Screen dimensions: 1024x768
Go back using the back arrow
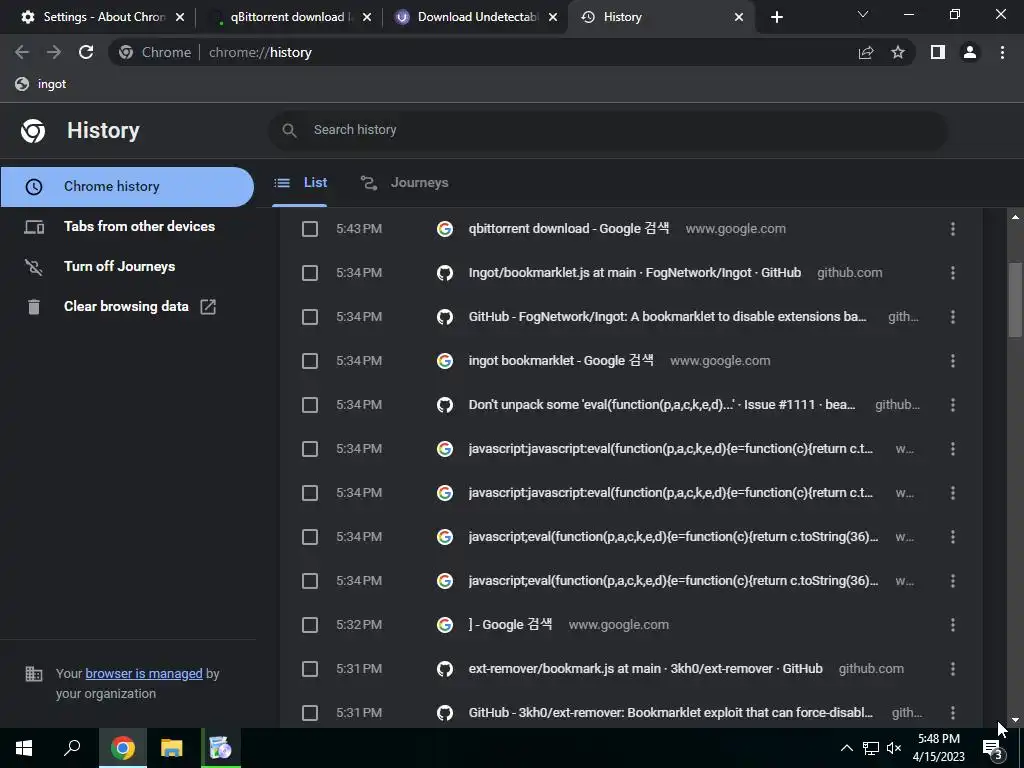22,52
